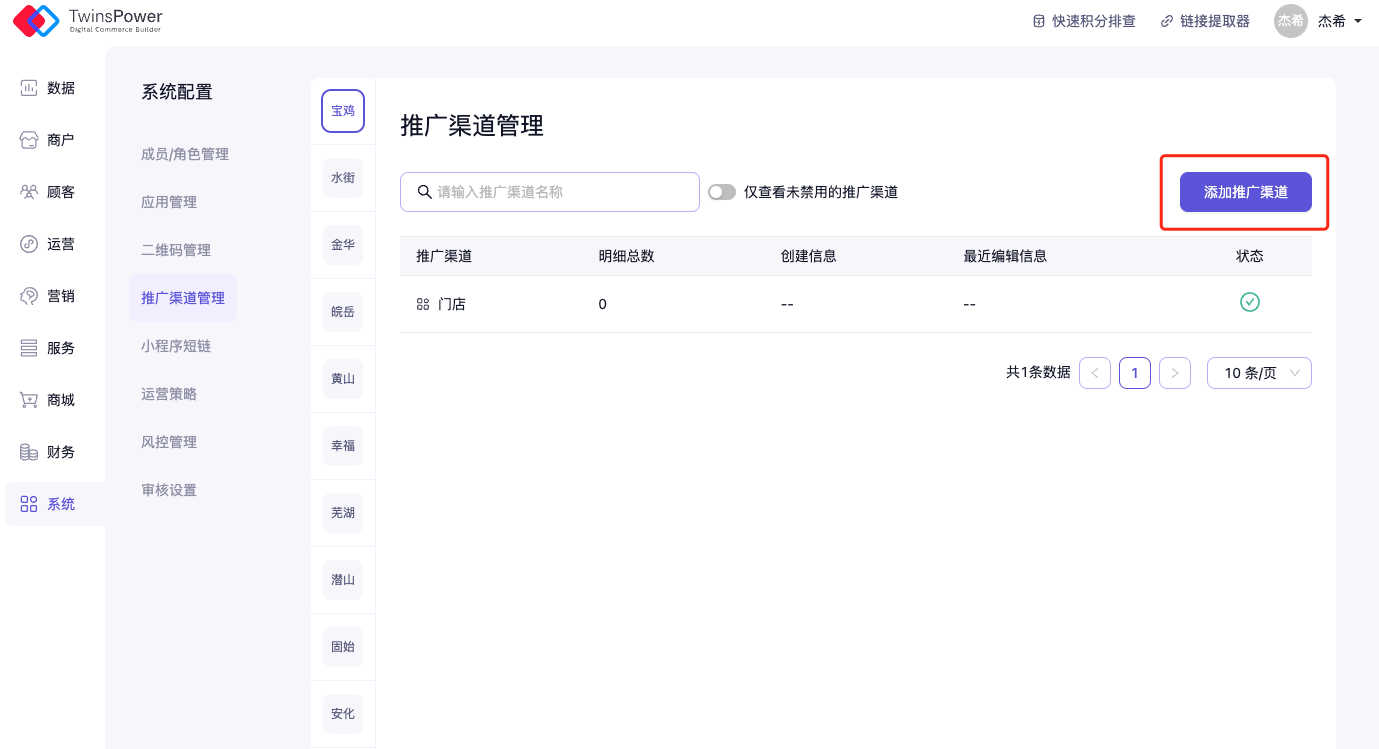The width and height of the screenshot is (1379, 749).
Task: Click the 添加推广渠道 button
Action: coord(1245,192)
